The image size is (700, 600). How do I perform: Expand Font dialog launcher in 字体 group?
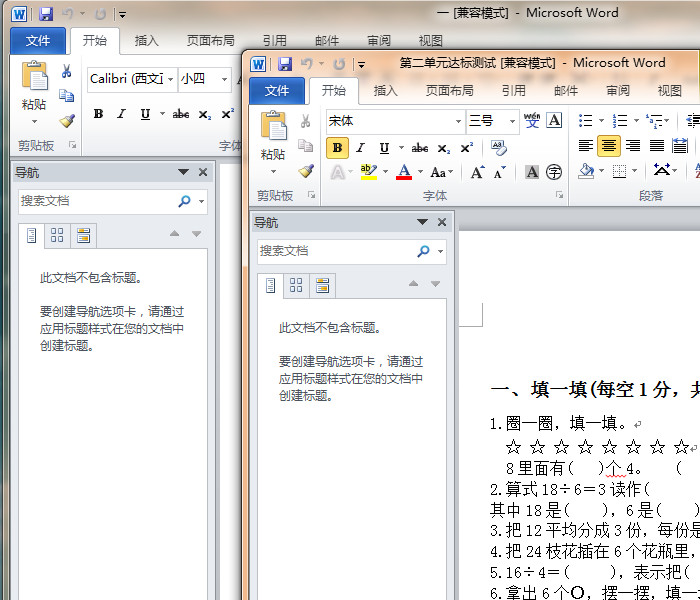pos(559,195)
